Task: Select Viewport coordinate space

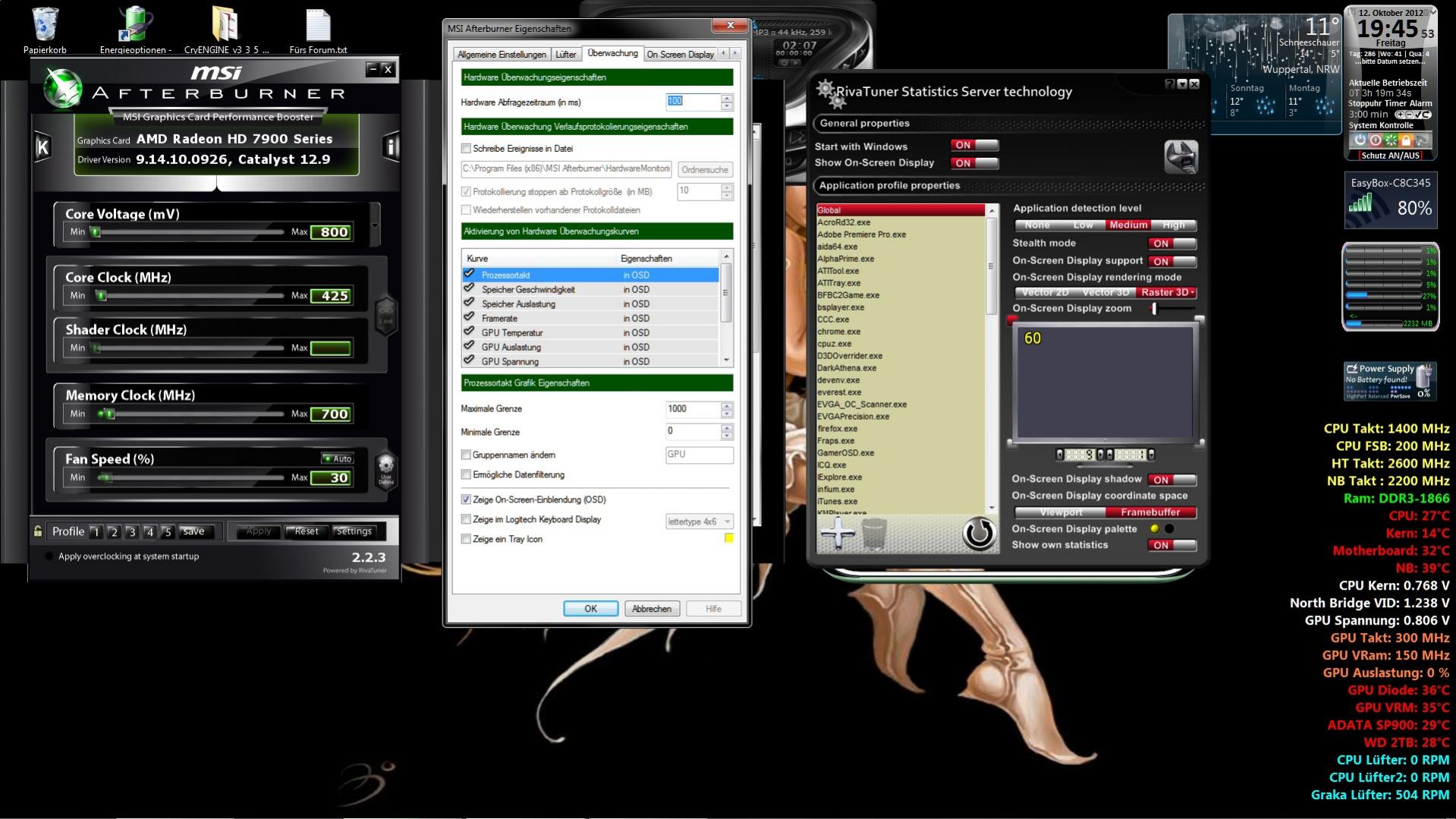Action: click(x=1061, y=512)
